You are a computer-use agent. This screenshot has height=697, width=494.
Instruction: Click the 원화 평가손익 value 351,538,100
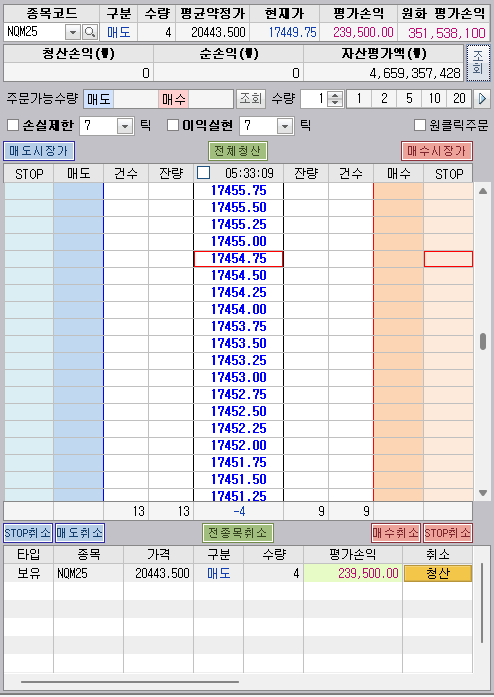coord(447,32)
